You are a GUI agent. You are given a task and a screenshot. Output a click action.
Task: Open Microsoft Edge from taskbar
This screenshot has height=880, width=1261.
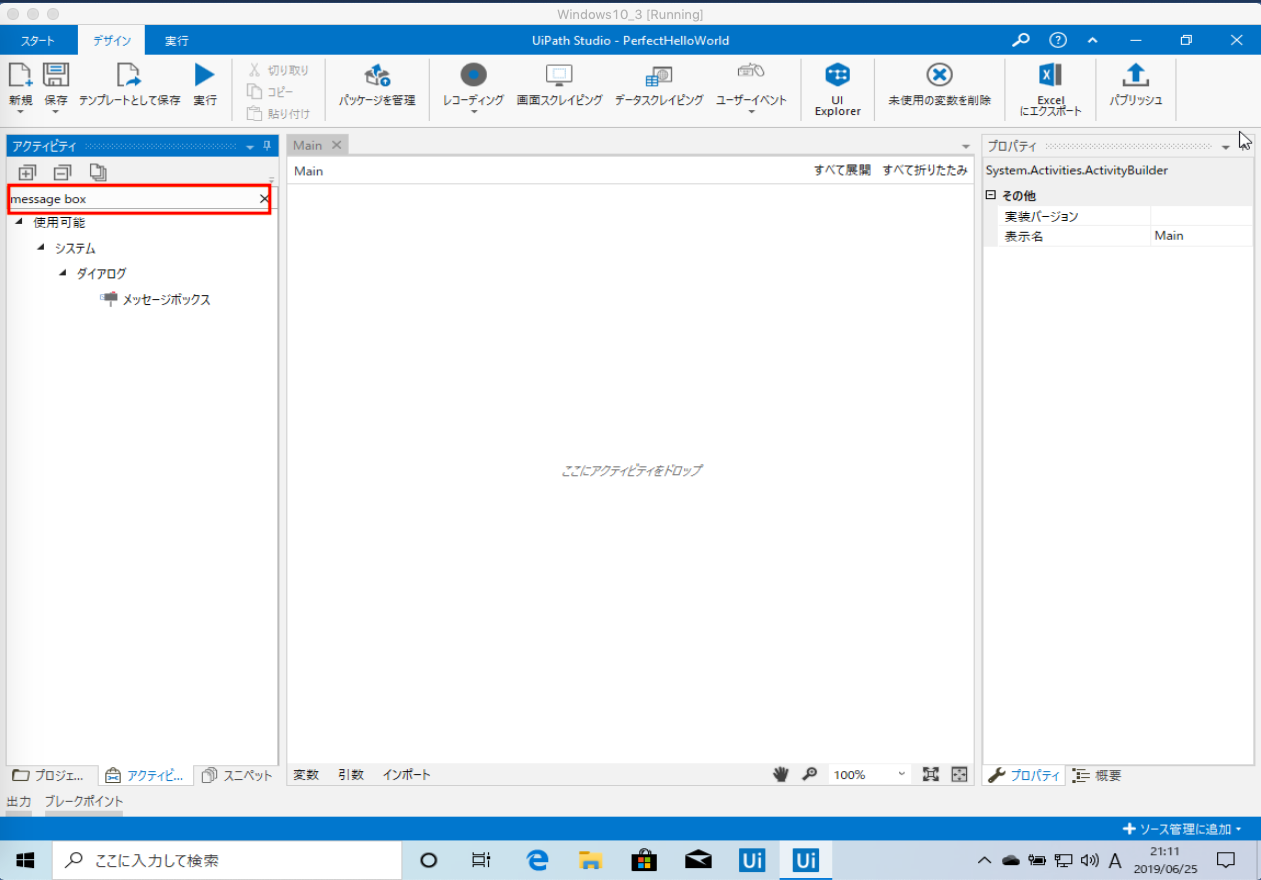[538, 859]
